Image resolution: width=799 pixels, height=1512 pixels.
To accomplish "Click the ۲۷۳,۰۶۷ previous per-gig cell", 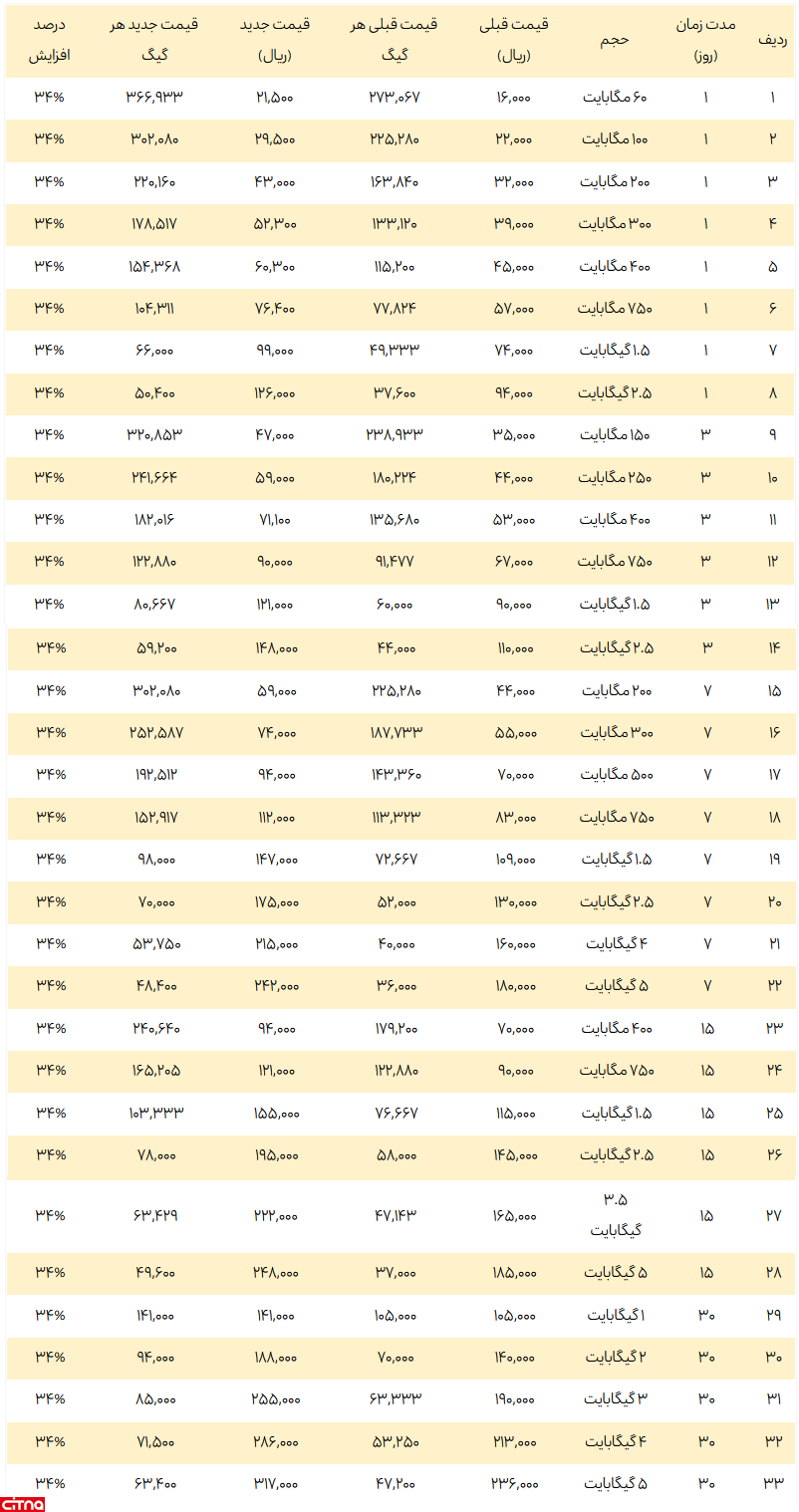I will coord(394,98).
